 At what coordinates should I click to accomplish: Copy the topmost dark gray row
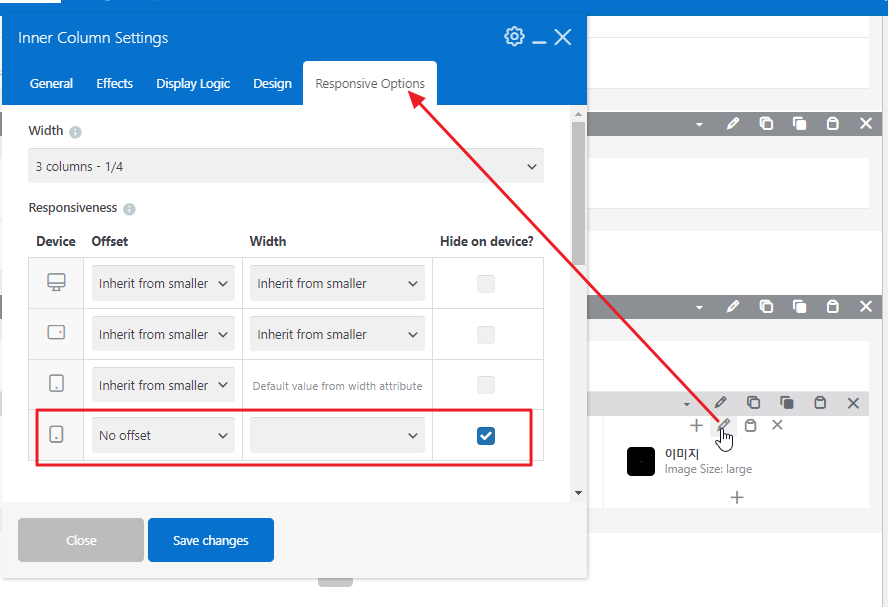tap(766, 123)
